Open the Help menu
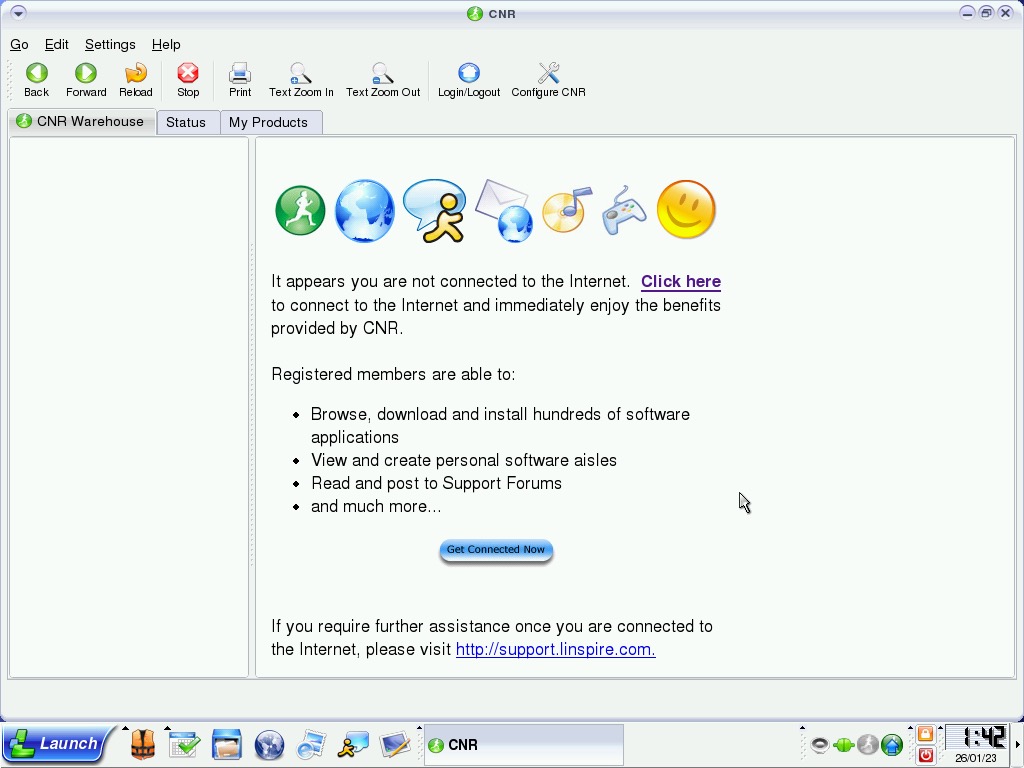The width and height of the screenshot is (1024, 768). click(166, 44)
